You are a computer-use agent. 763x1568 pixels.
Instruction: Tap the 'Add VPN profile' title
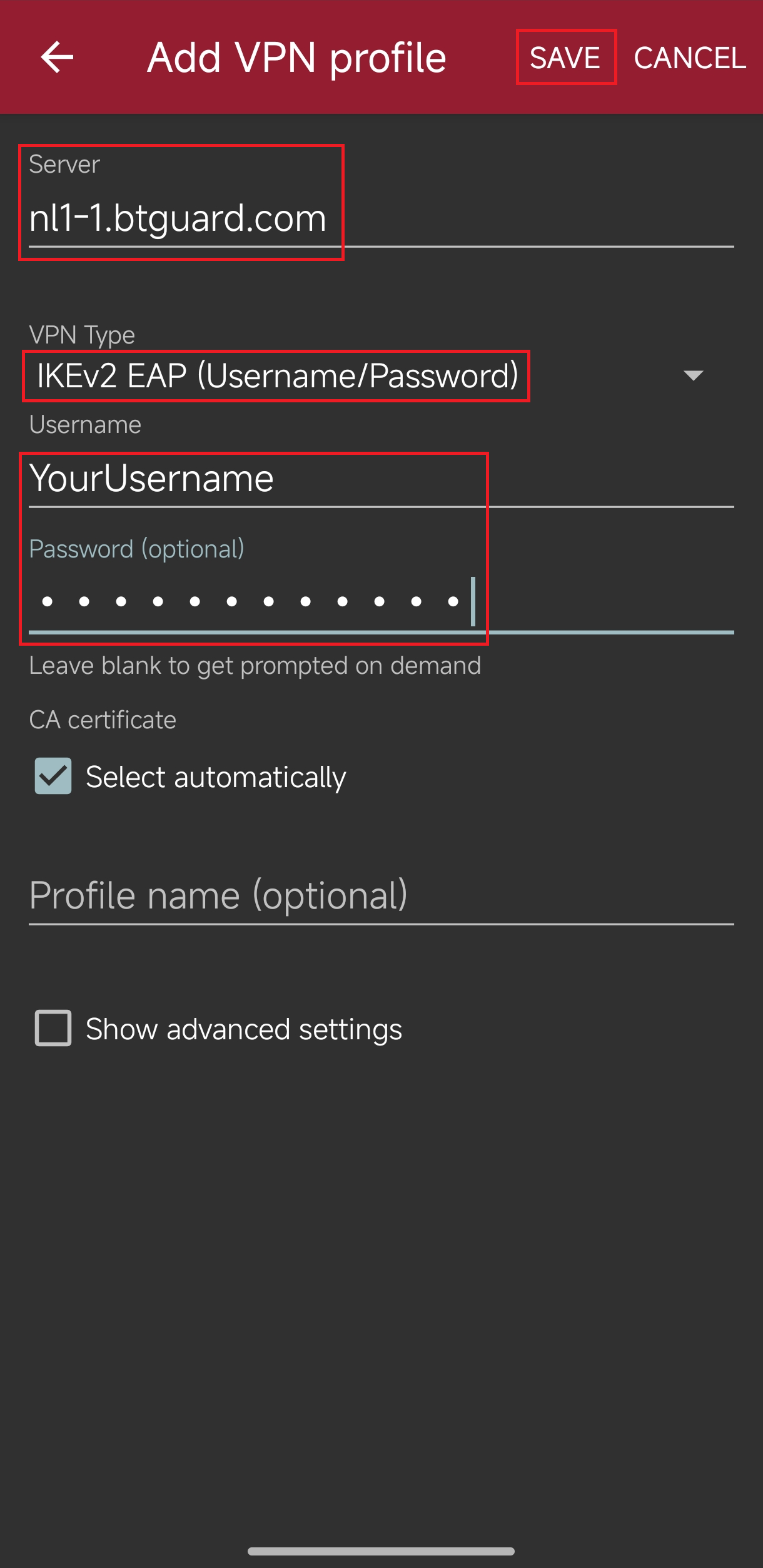point(296,58)
